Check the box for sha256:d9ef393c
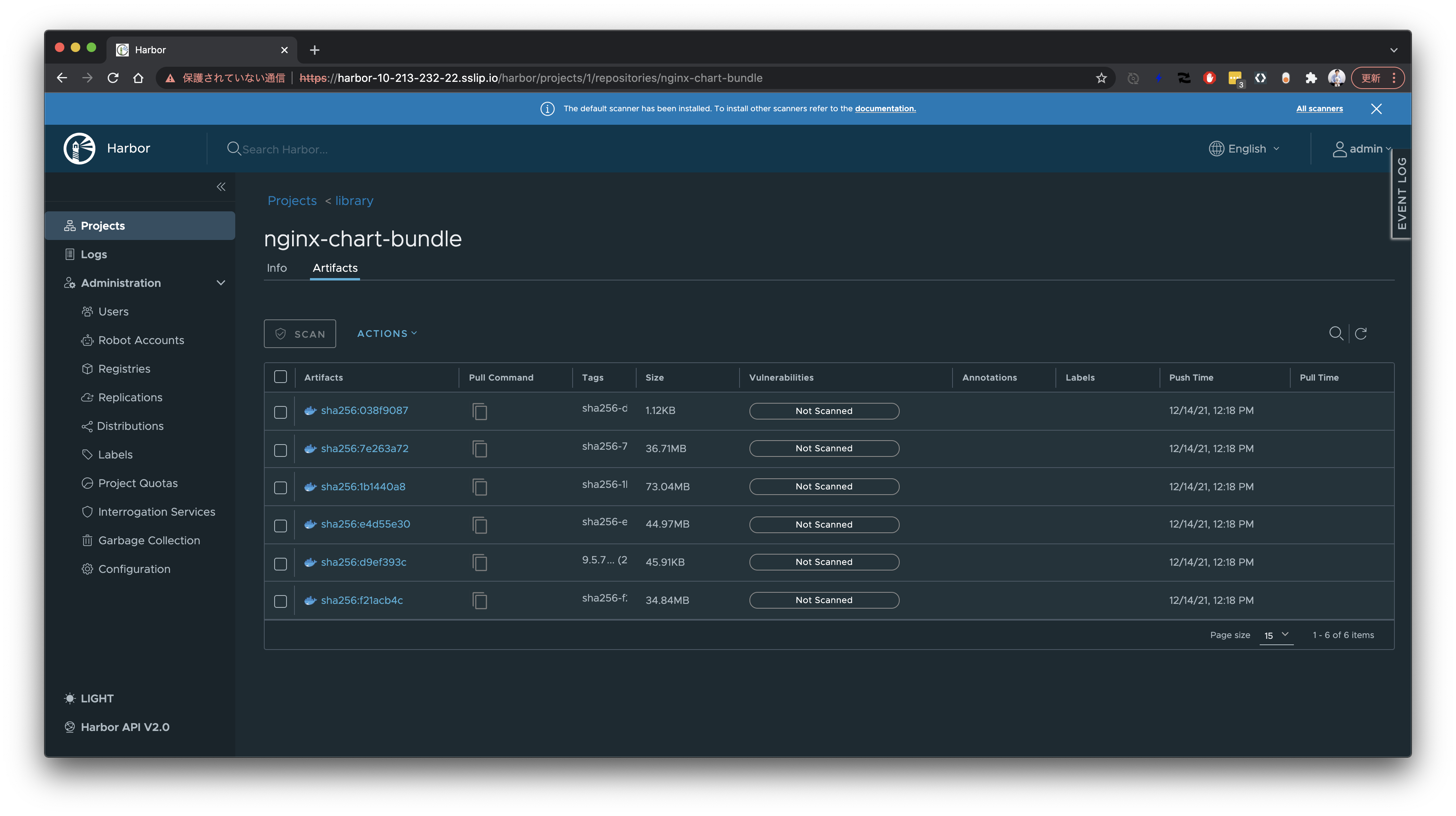The height and width of the screenshot is (816, 1456). [x=280, y=563]
